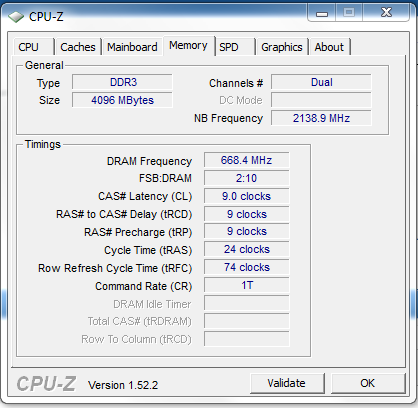Viewport: 418px width, 408px height.
Task: Click the Cycle Time (tRAS) label
Action: tap(148, 250)
